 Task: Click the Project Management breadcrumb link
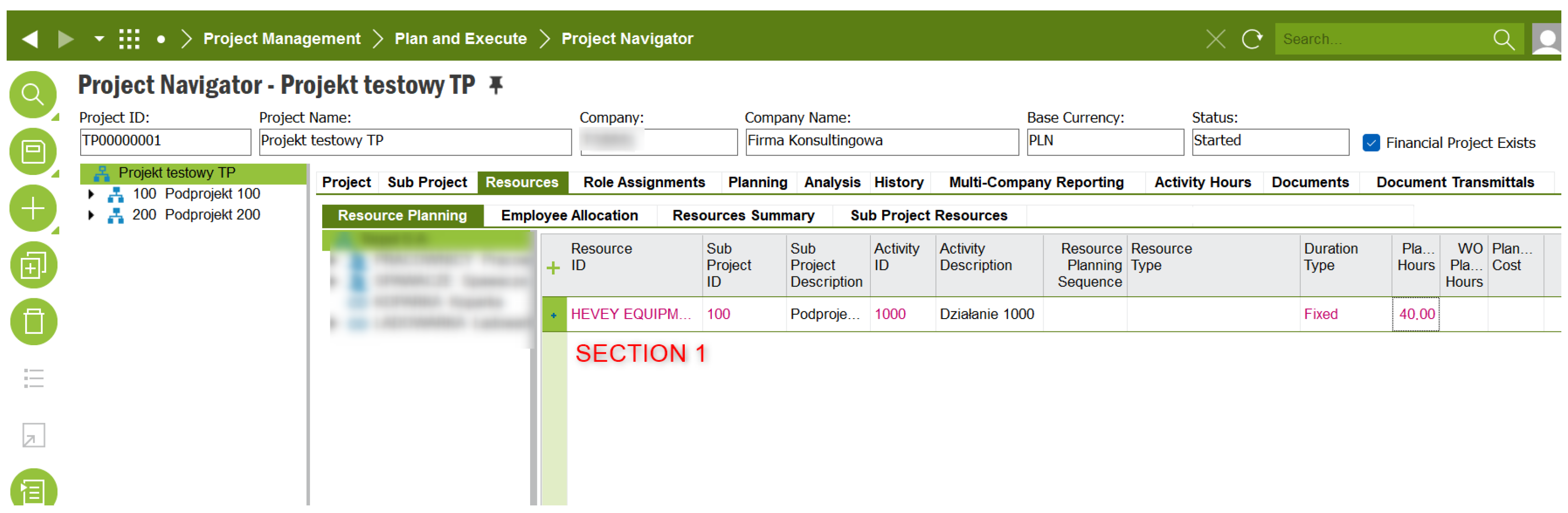pos(282,39)
